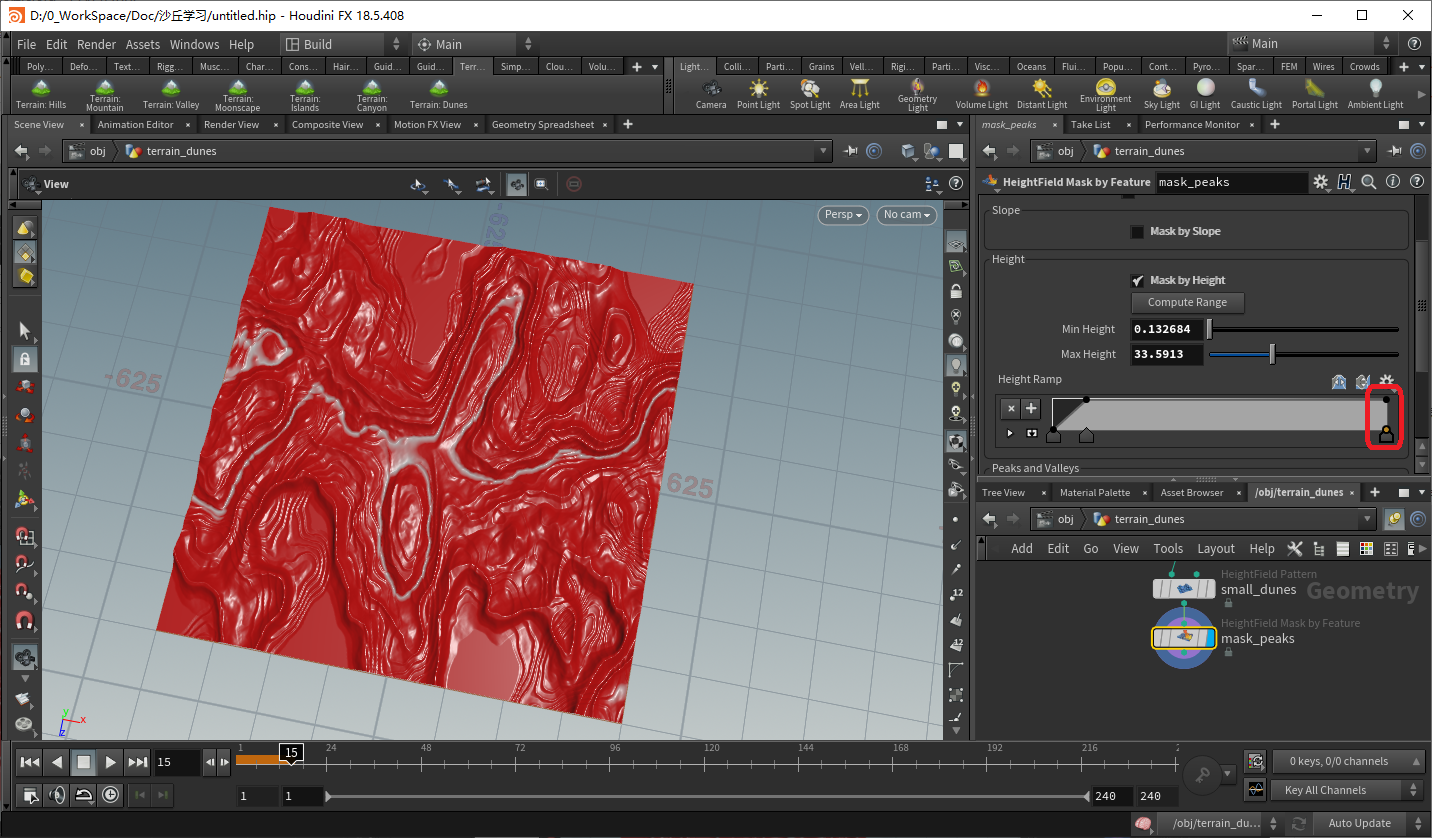This screenshot has height=838, width=1432.
Task: Open the Windows menu
Action: 194,44
